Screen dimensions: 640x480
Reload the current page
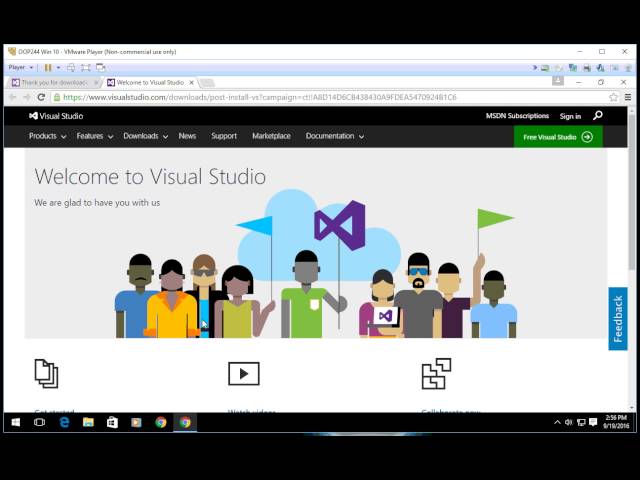[x=41, y=97]
